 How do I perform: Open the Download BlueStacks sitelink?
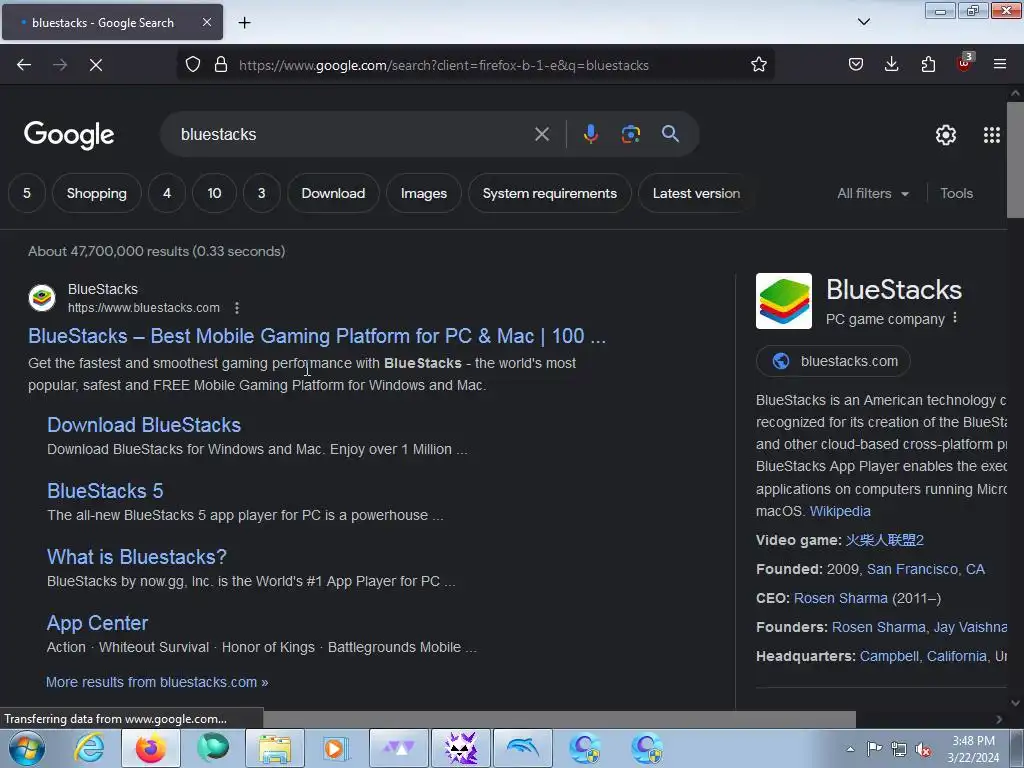(x=144, y=425)
